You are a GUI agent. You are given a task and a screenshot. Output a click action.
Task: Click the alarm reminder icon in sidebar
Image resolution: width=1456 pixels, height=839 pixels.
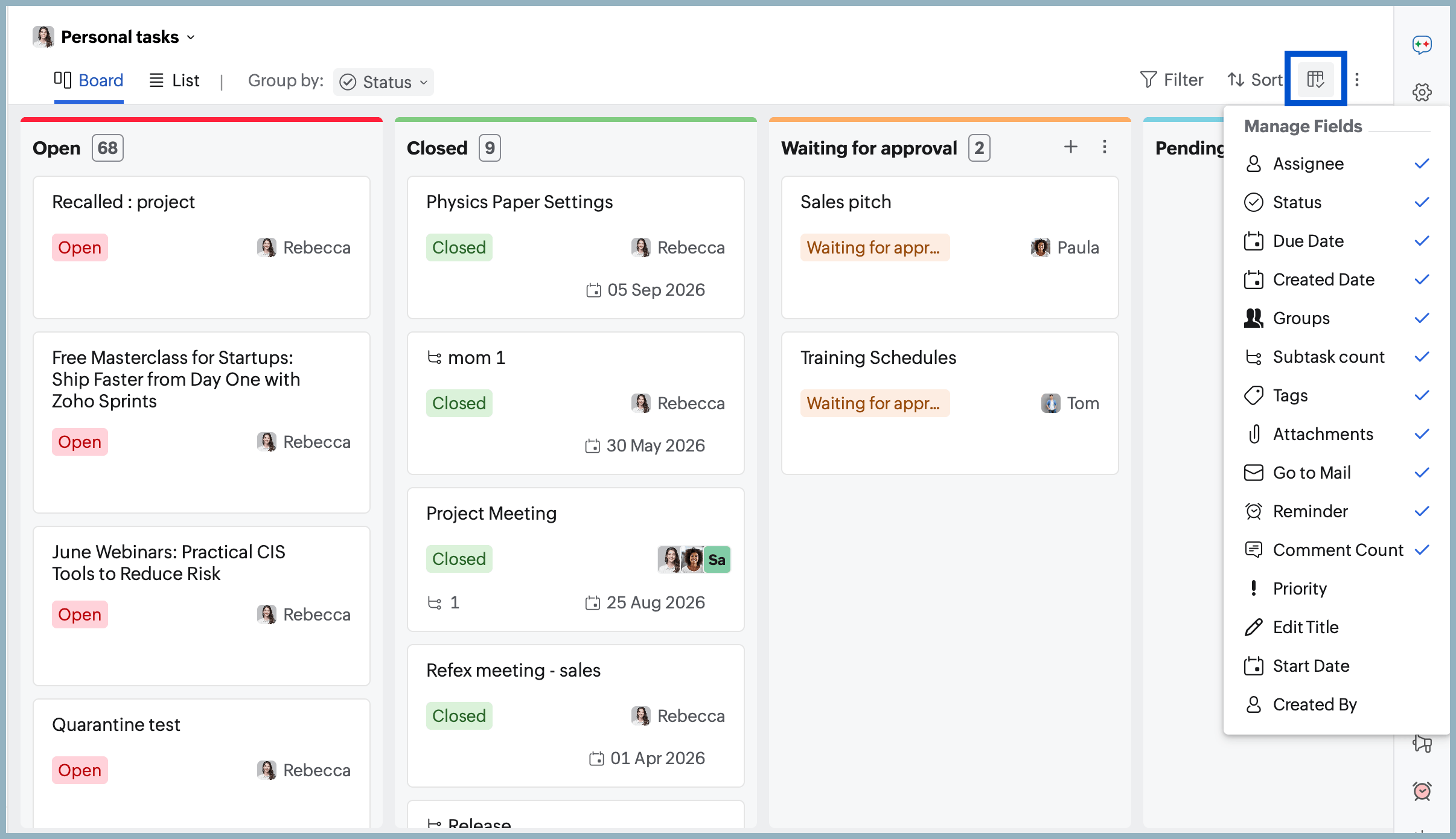(1422, 790)
